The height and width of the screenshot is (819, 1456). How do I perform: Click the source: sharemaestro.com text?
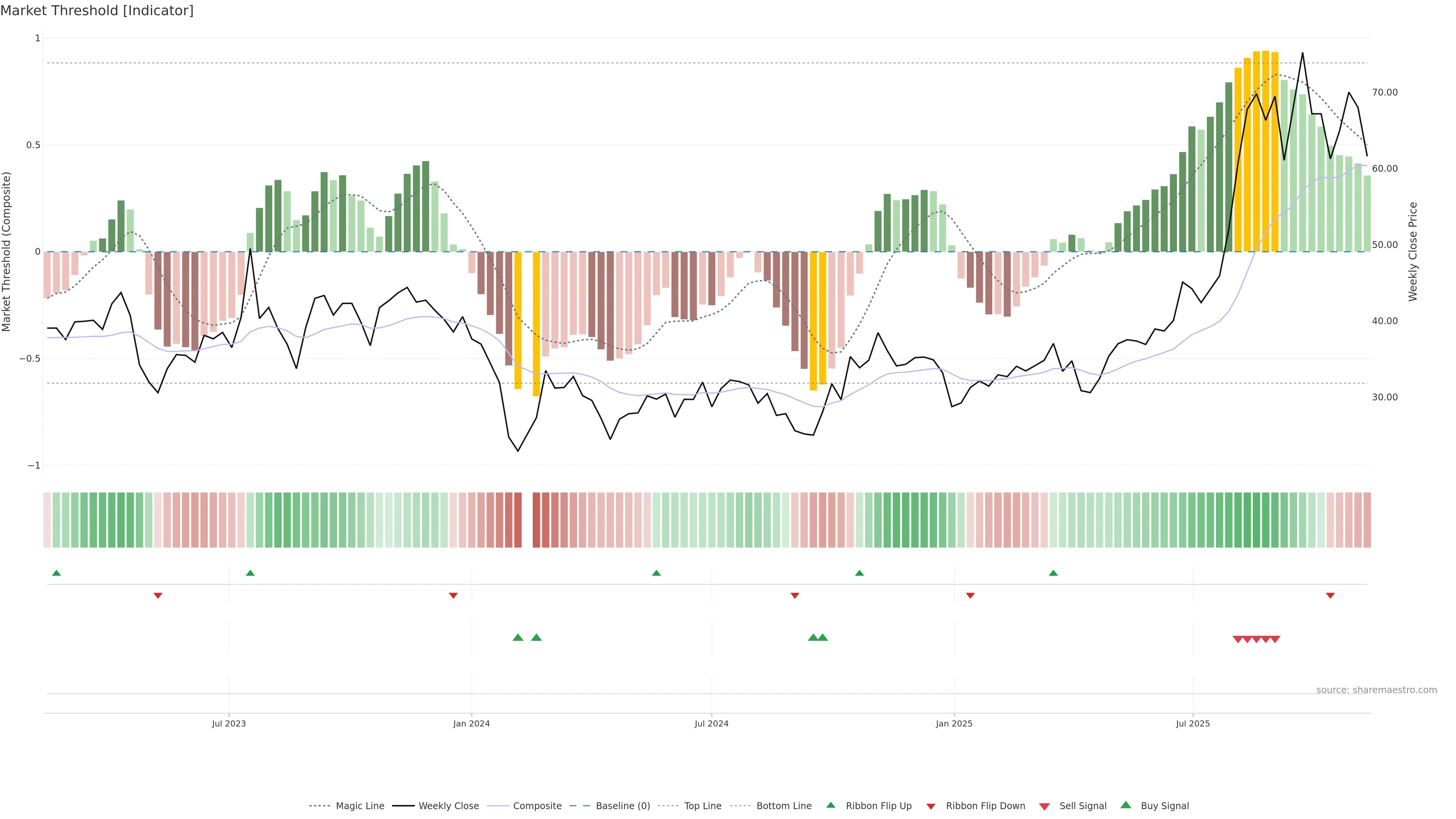point(1376,690)
